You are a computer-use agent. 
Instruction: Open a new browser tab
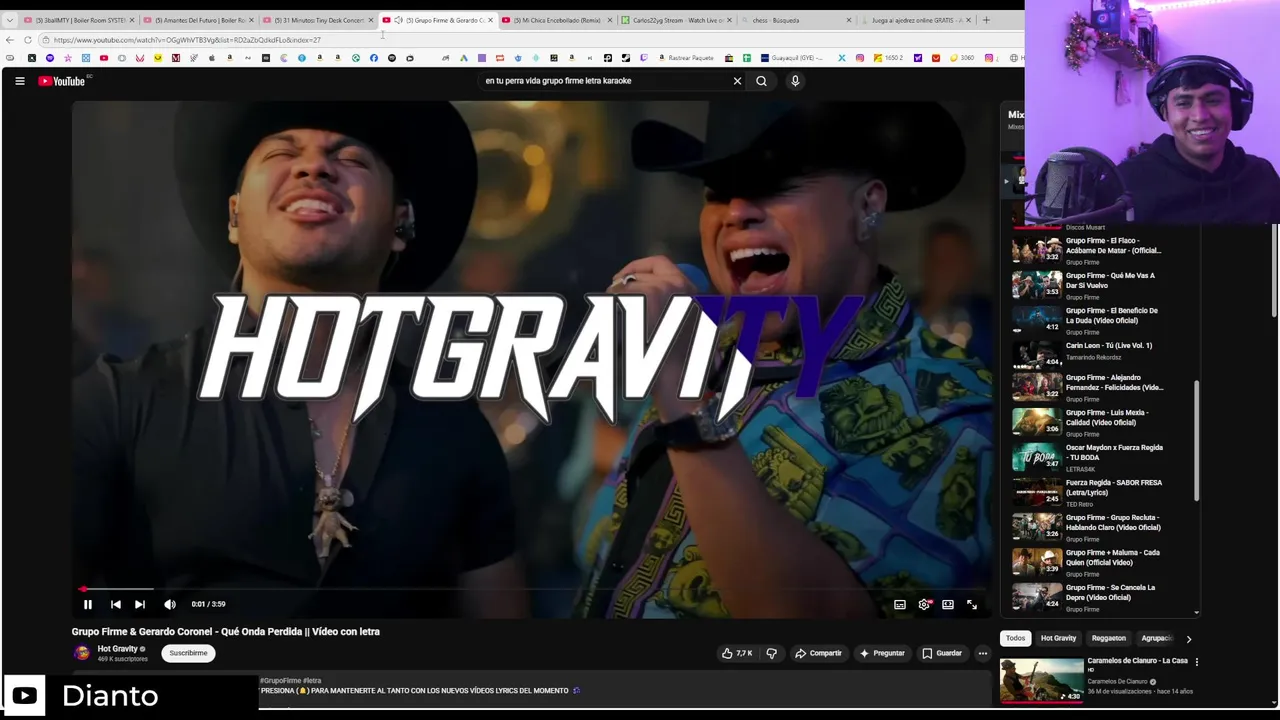[986, 20]
